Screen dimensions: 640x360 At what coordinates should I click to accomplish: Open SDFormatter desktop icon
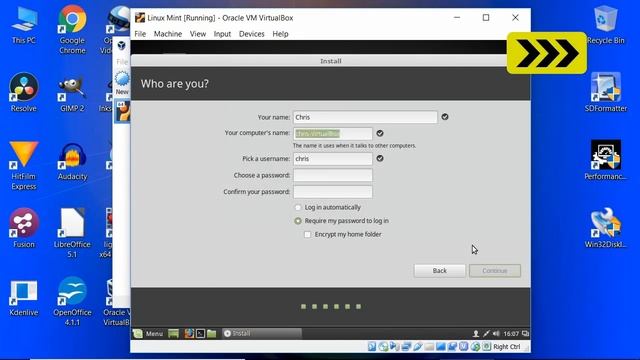coord(606,92)
